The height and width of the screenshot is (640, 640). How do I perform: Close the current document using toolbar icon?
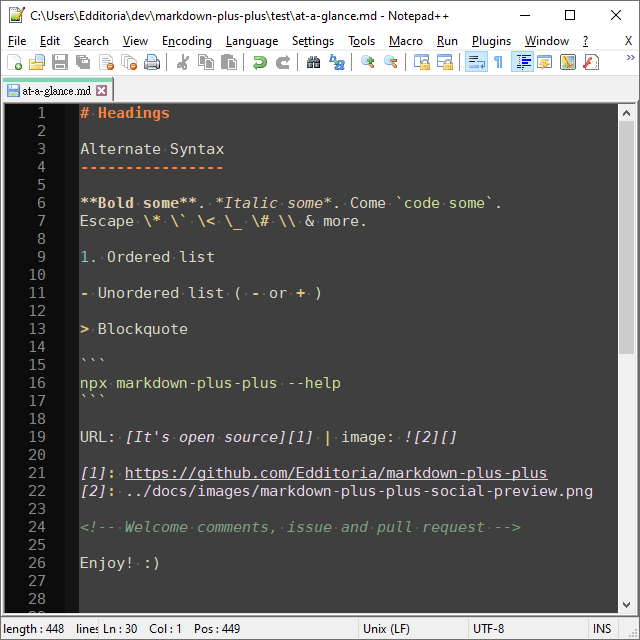coord(106,62)
